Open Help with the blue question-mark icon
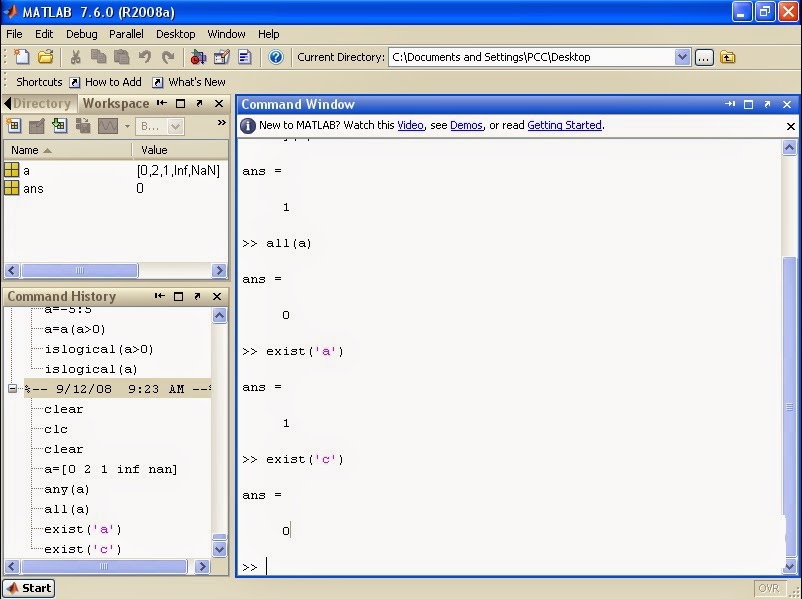The height and width of the screenshot is (599, 802). [276, 57]
